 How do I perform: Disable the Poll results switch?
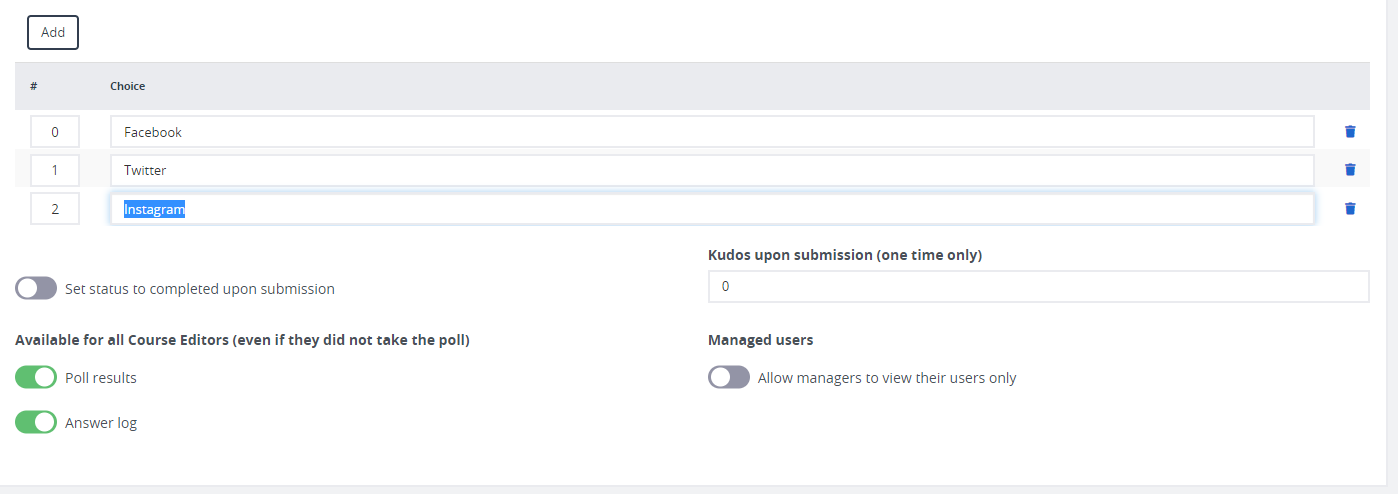coord(36,377)
